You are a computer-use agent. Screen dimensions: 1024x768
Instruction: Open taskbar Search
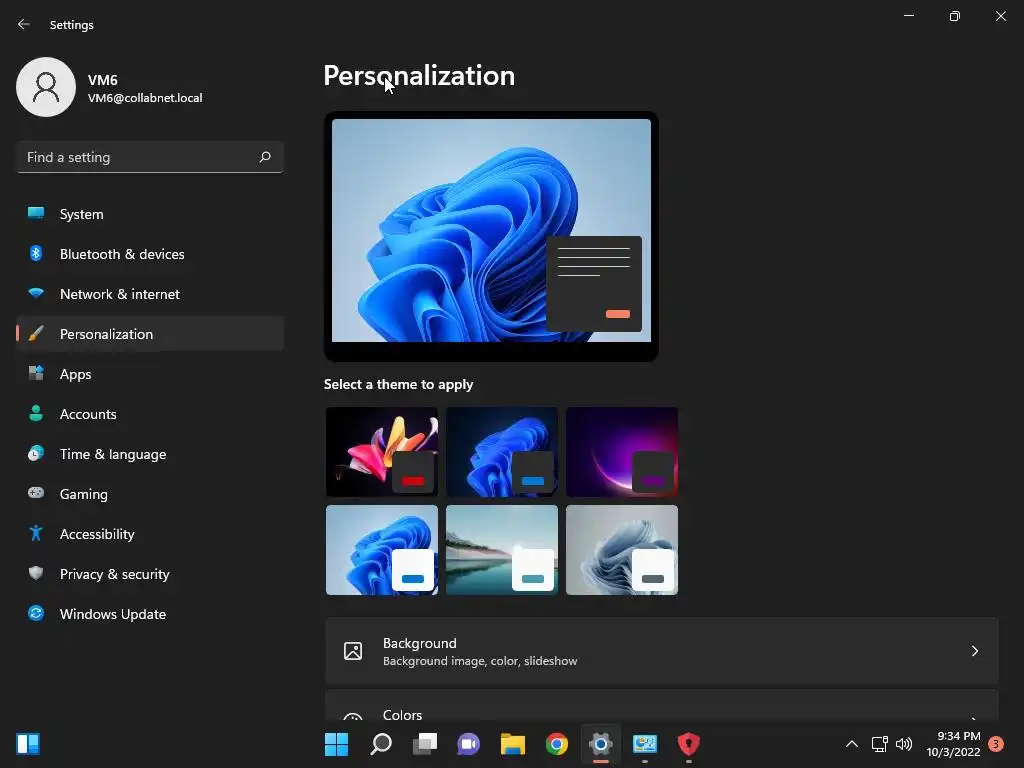click(381, 744)
